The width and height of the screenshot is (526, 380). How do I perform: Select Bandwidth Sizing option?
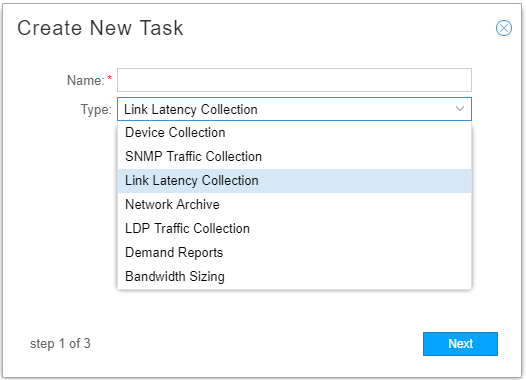(294, 277)
